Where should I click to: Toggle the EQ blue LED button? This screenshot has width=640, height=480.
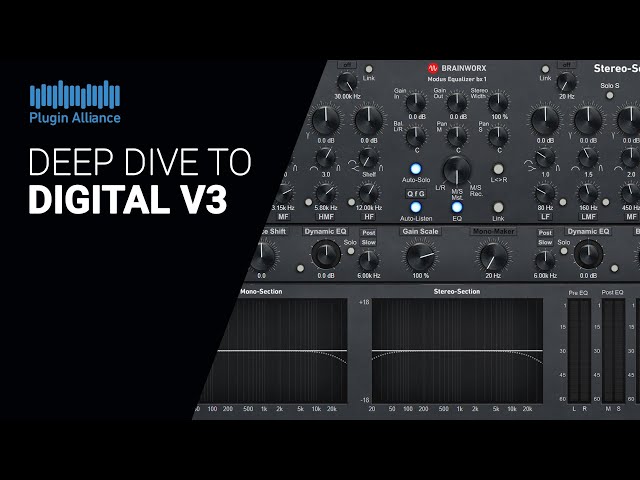[x=457, y=207]
